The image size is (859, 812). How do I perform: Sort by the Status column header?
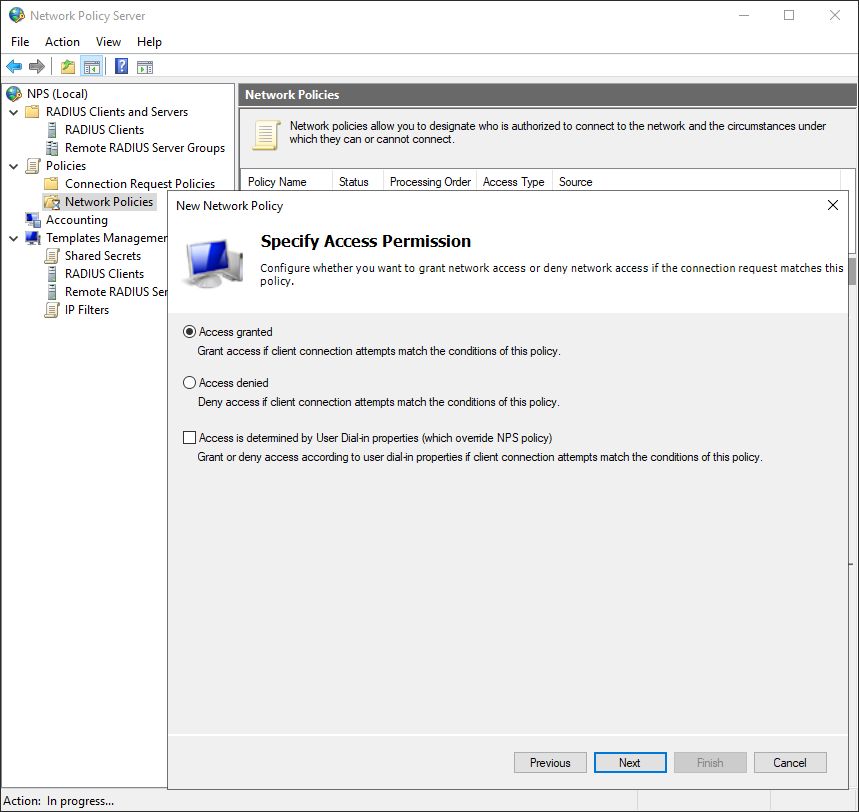(x=358, y=182)
